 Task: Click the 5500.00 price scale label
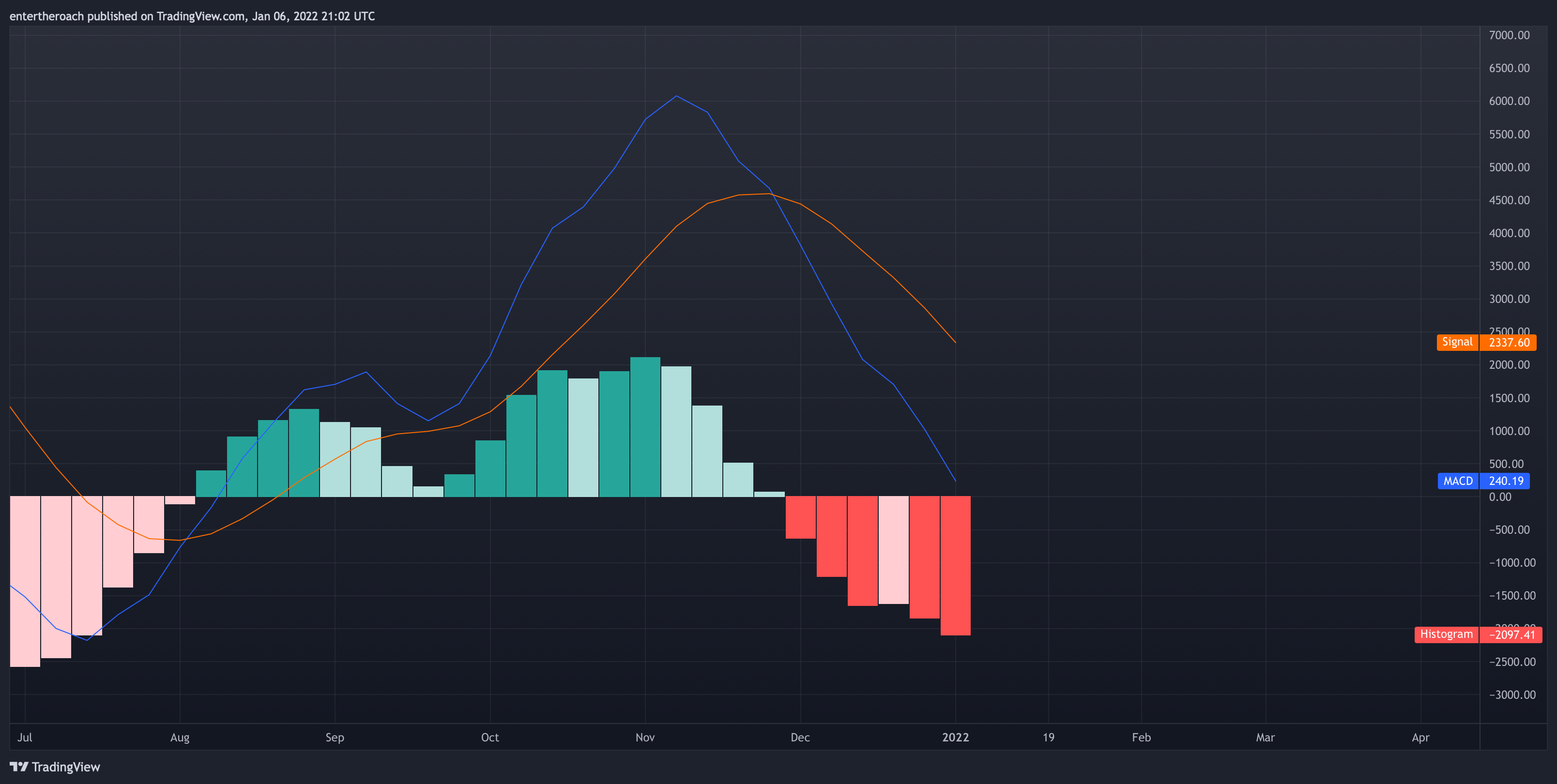(x=1509, y=134)
